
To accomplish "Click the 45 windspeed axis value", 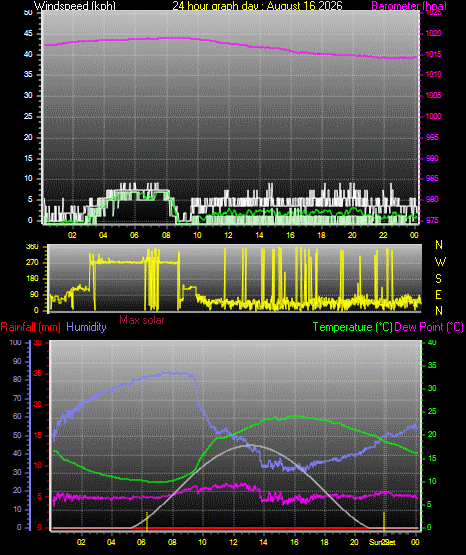I will click(28, 34).
